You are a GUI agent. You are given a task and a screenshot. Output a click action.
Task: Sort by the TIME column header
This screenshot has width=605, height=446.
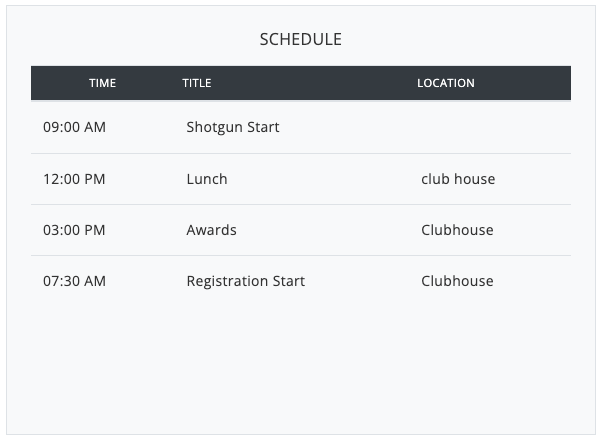pos(102,83)
